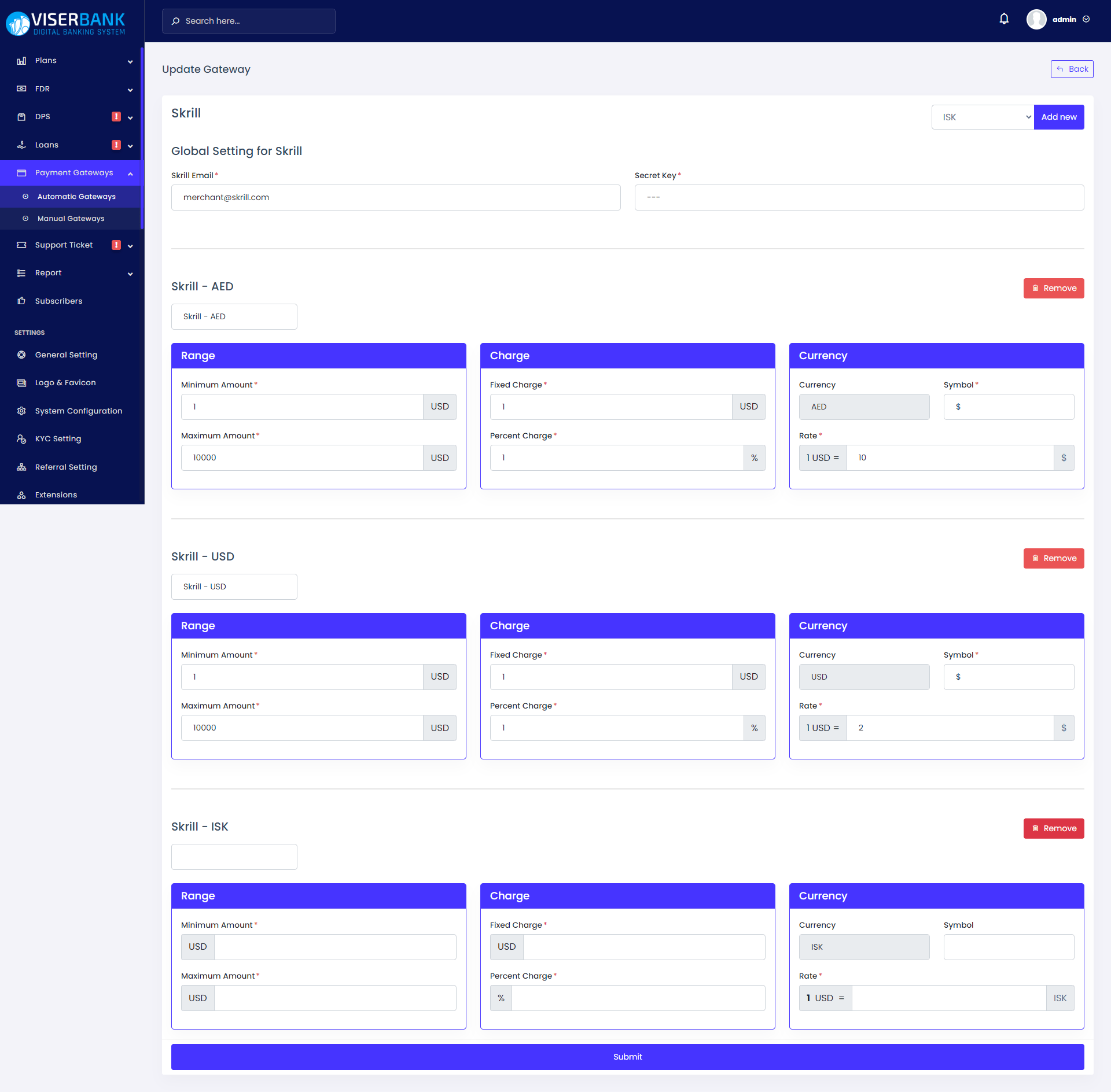
Task: Click the Back arrow icon
Action: (1060, 69)
